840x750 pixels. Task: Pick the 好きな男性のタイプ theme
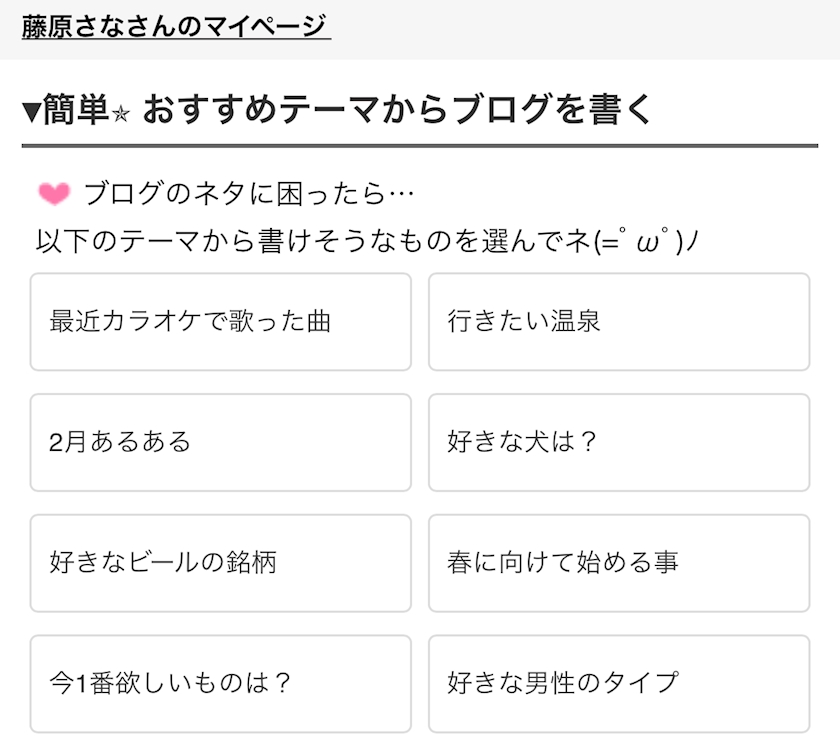point(618,684)
